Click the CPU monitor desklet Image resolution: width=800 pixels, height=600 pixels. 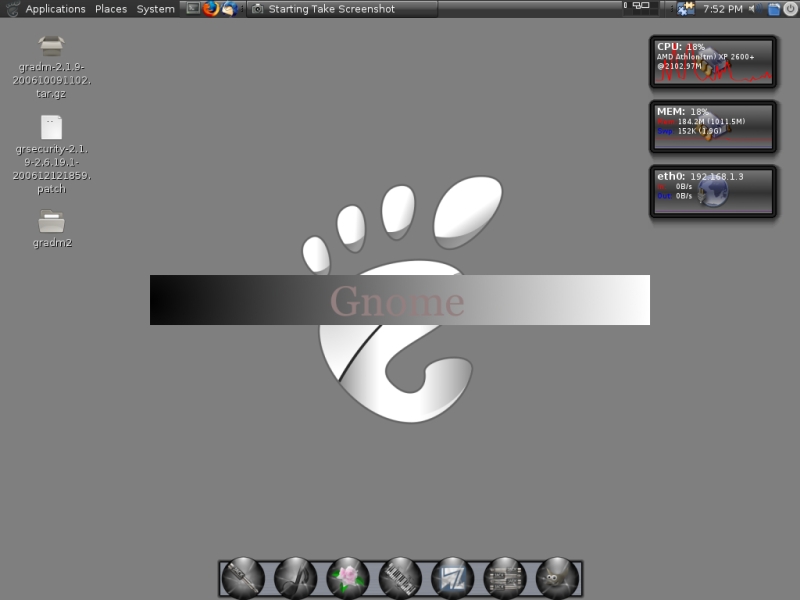point(713,62)
